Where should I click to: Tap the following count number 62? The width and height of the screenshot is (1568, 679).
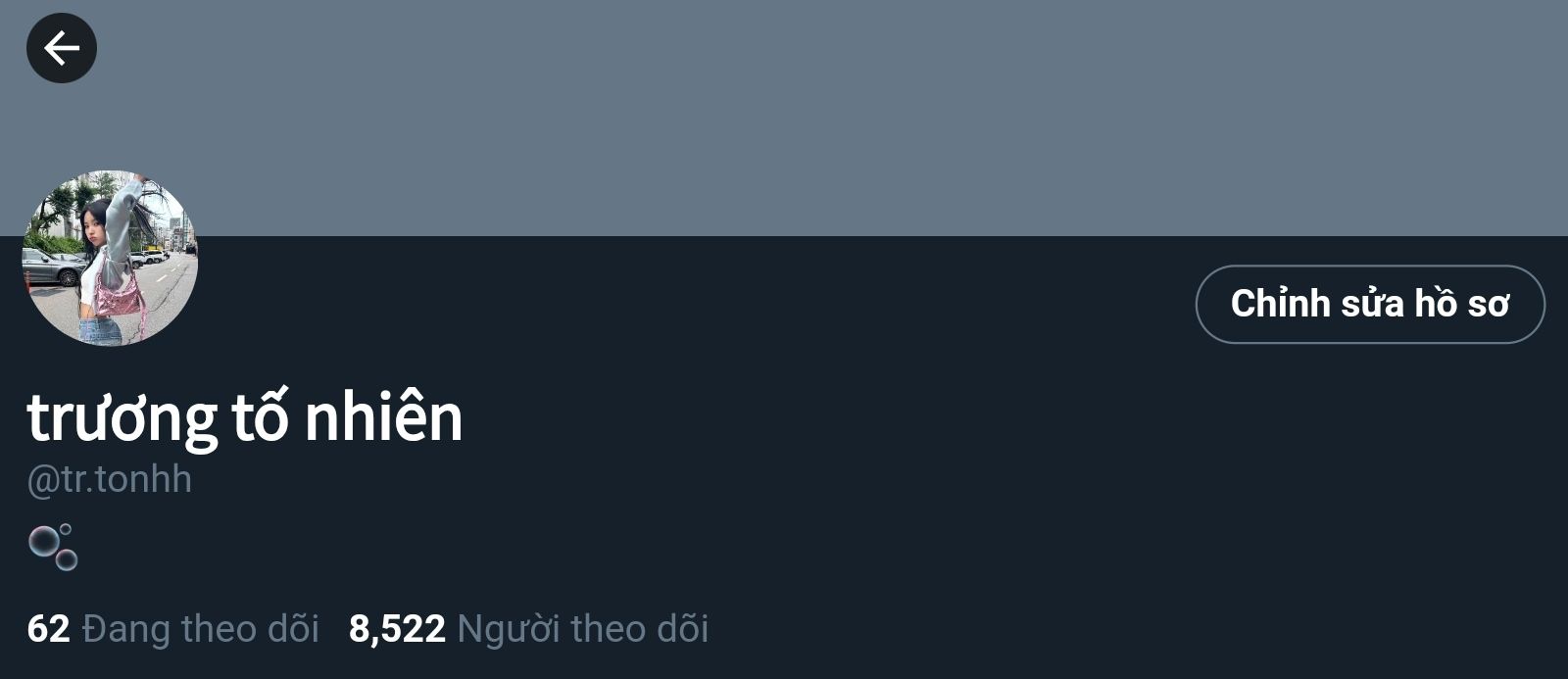pyautogui.click(x=49, y=629)
